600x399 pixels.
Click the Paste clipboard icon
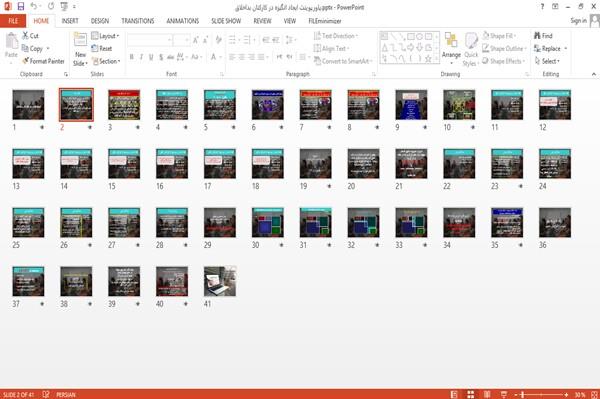[11, 41]
